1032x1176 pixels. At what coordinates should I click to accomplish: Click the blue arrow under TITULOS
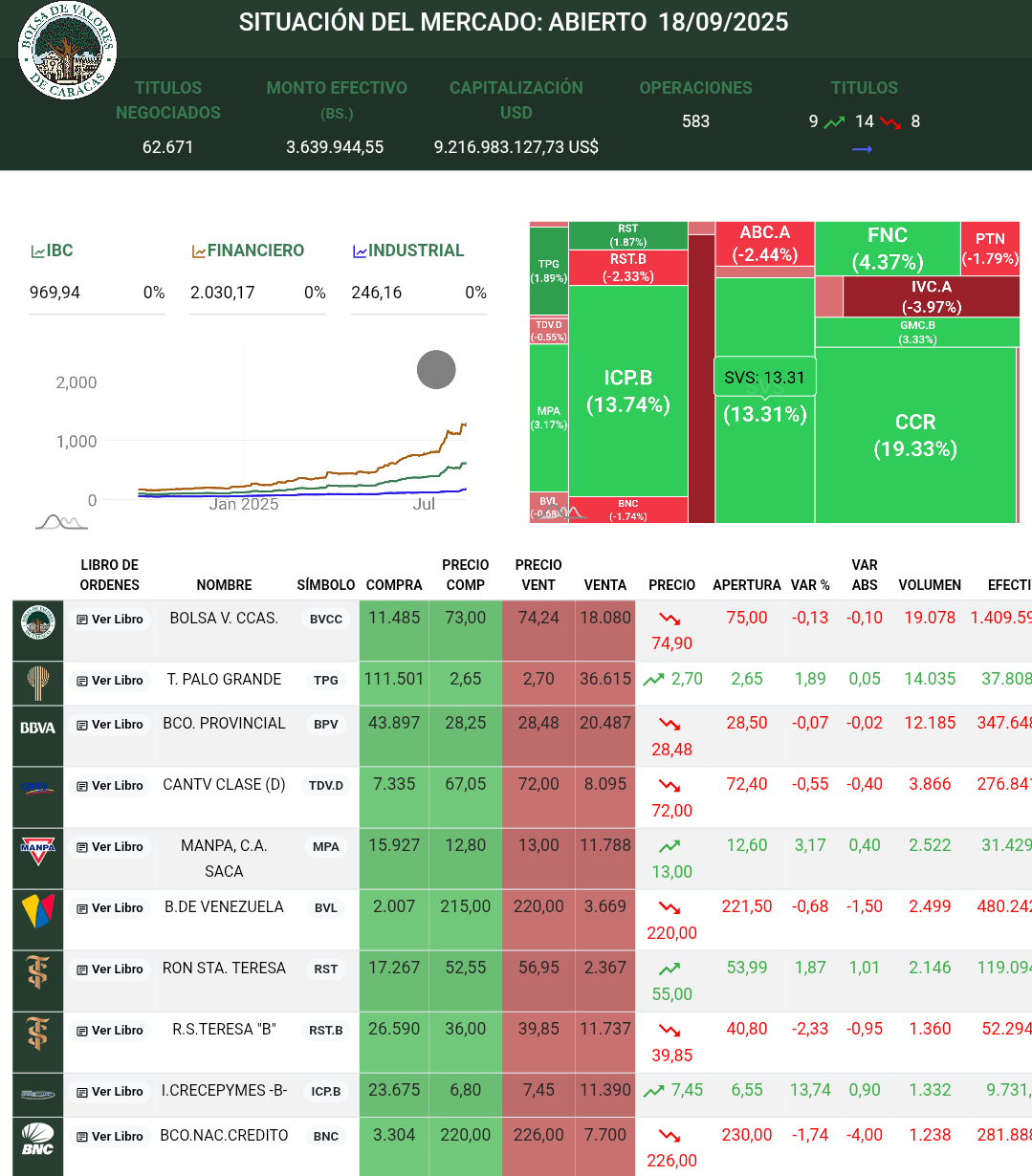(862, 149)
